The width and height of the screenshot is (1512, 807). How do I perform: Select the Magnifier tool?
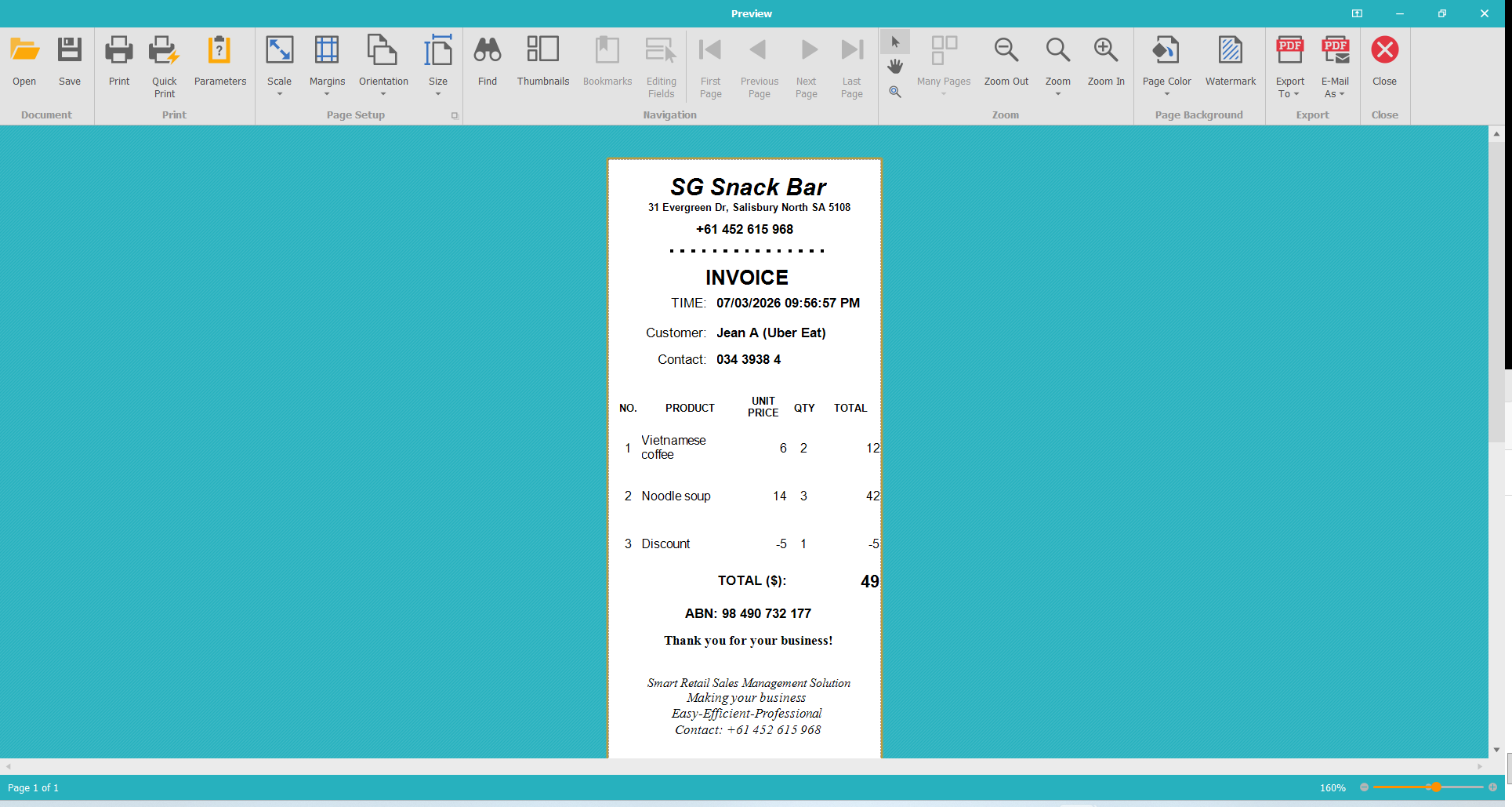894,91
